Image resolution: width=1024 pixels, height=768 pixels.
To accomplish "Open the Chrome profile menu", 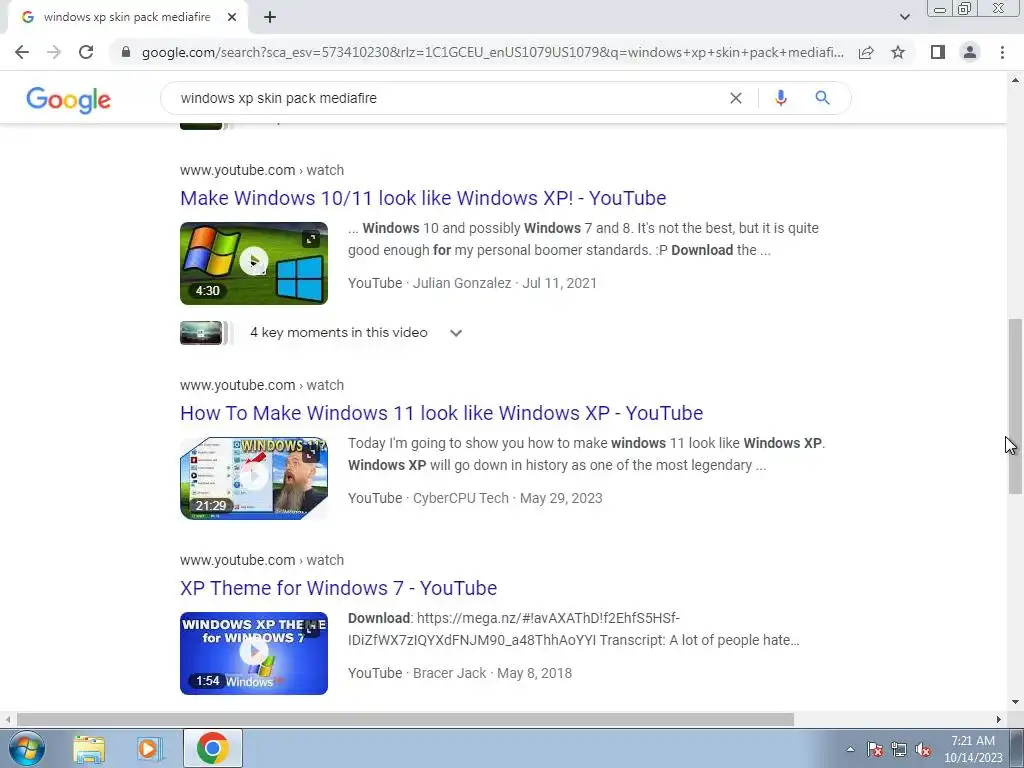I will [970, 52].
